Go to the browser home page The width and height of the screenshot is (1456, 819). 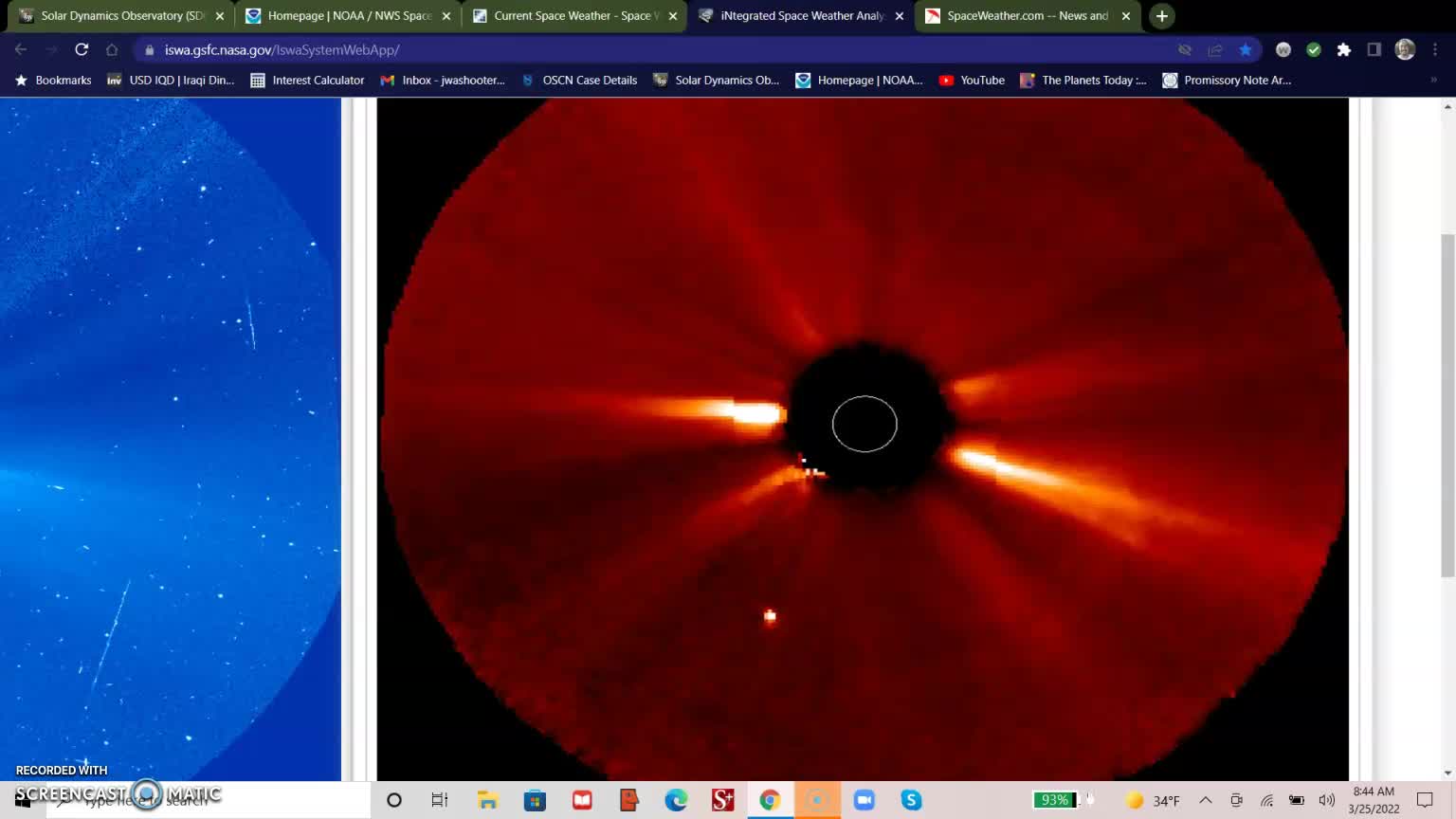coord(112,50)
